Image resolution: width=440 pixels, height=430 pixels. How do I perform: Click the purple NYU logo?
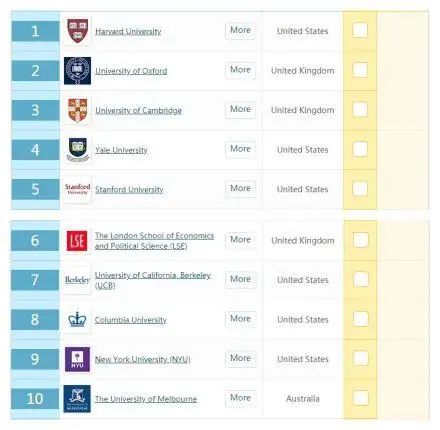(77, 359)
